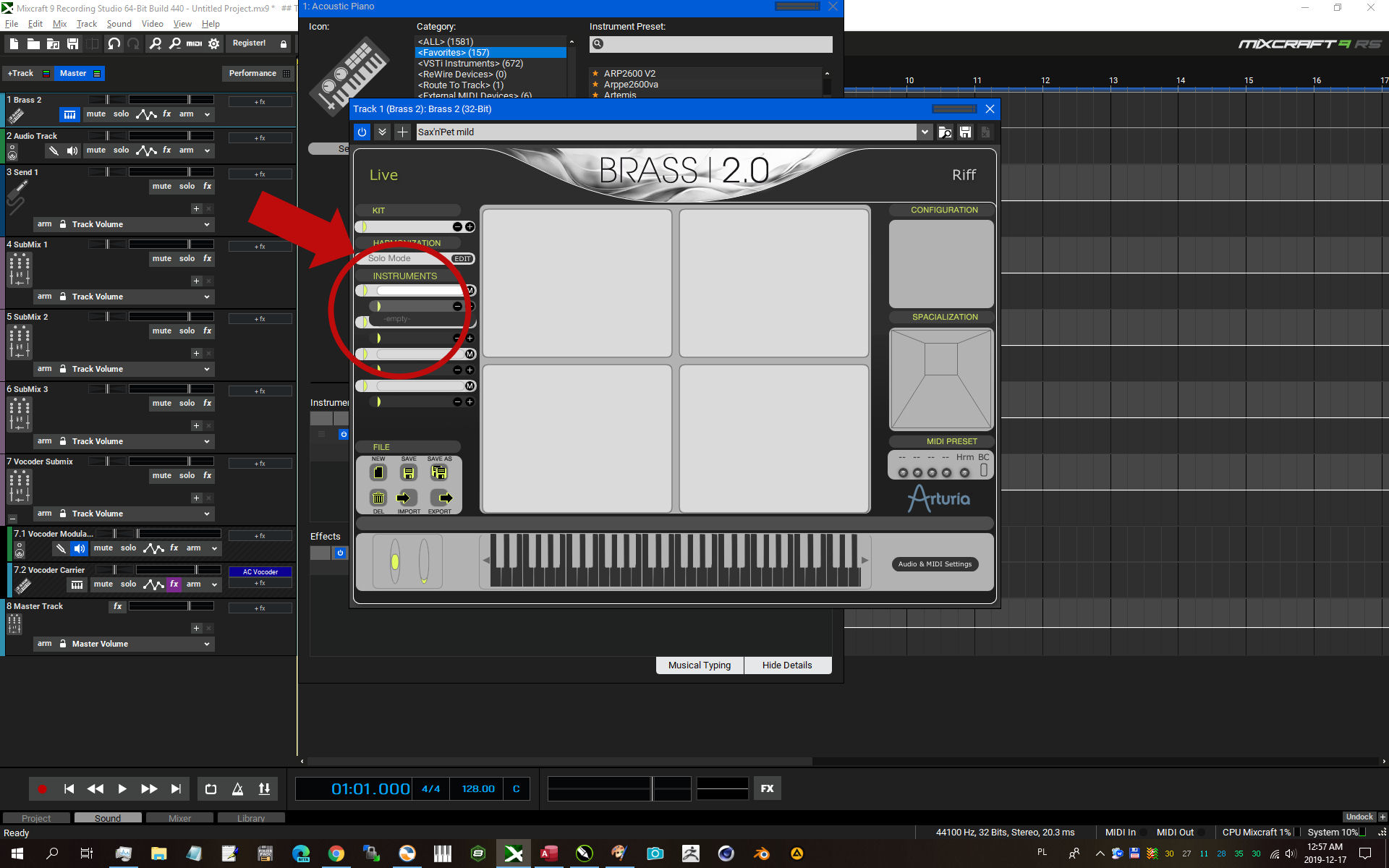Screen dimensions: 1389x868
Task: Open the File menu
Action: pos(12,24)
